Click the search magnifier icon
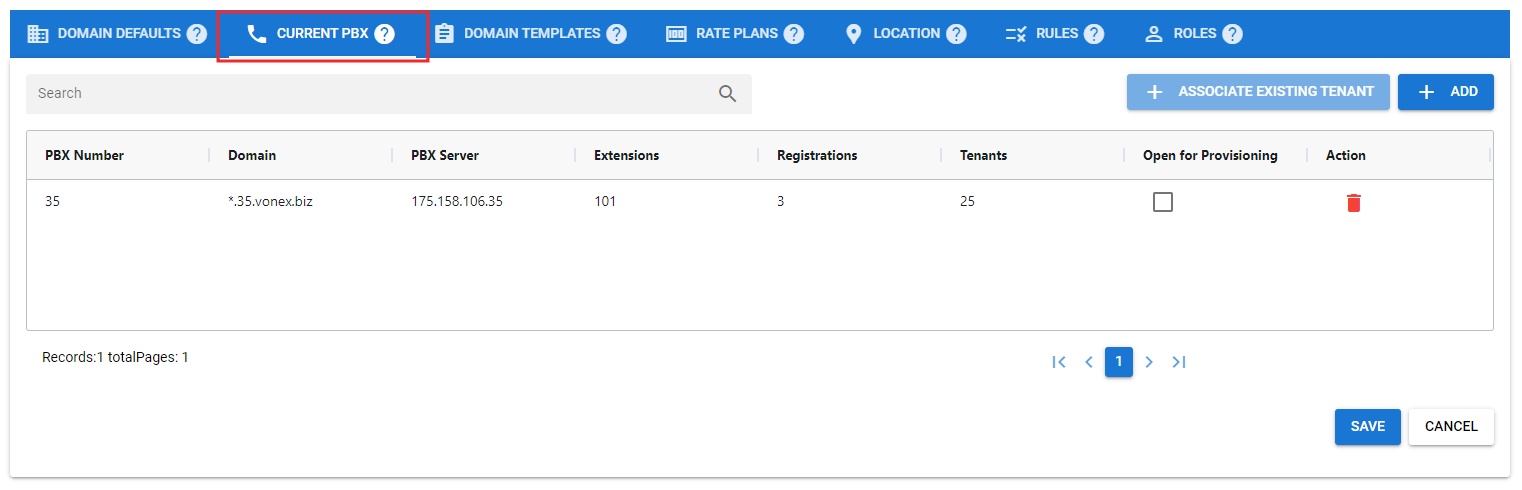Viewport: 1522px width, 490px height. point(727,94)
